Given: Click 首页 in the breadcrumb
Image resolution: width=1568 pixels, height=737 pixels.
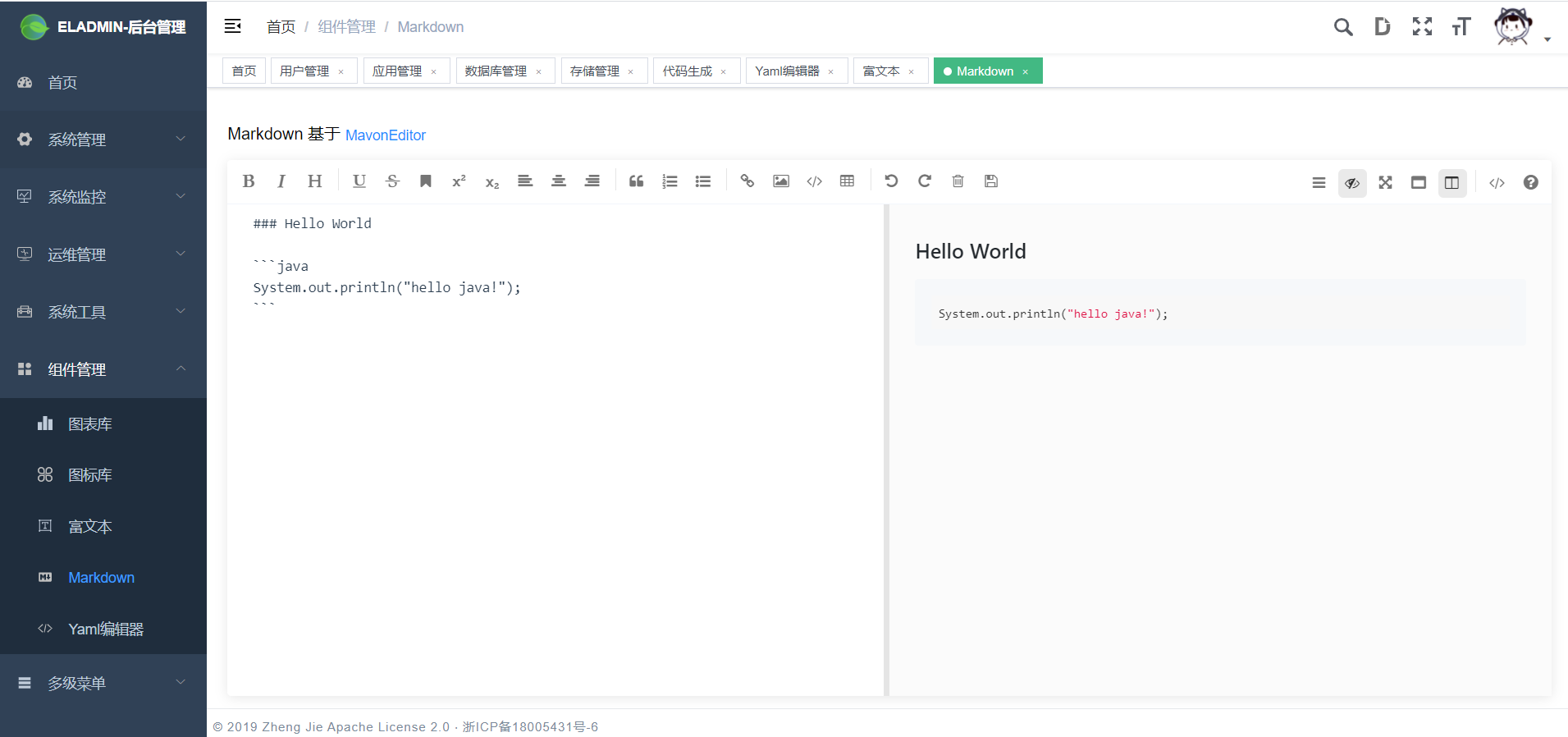Looking at the screenshot, I should click(281, 27).
